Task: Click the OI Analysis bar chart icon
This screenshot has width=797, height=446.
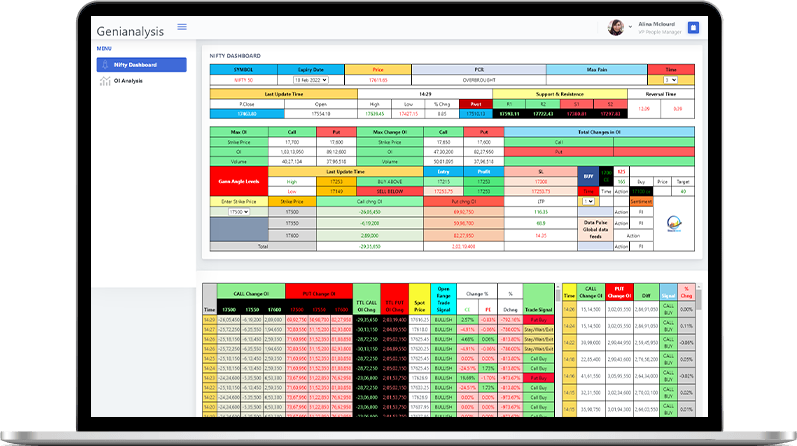Action: click(x=105, y=81)
